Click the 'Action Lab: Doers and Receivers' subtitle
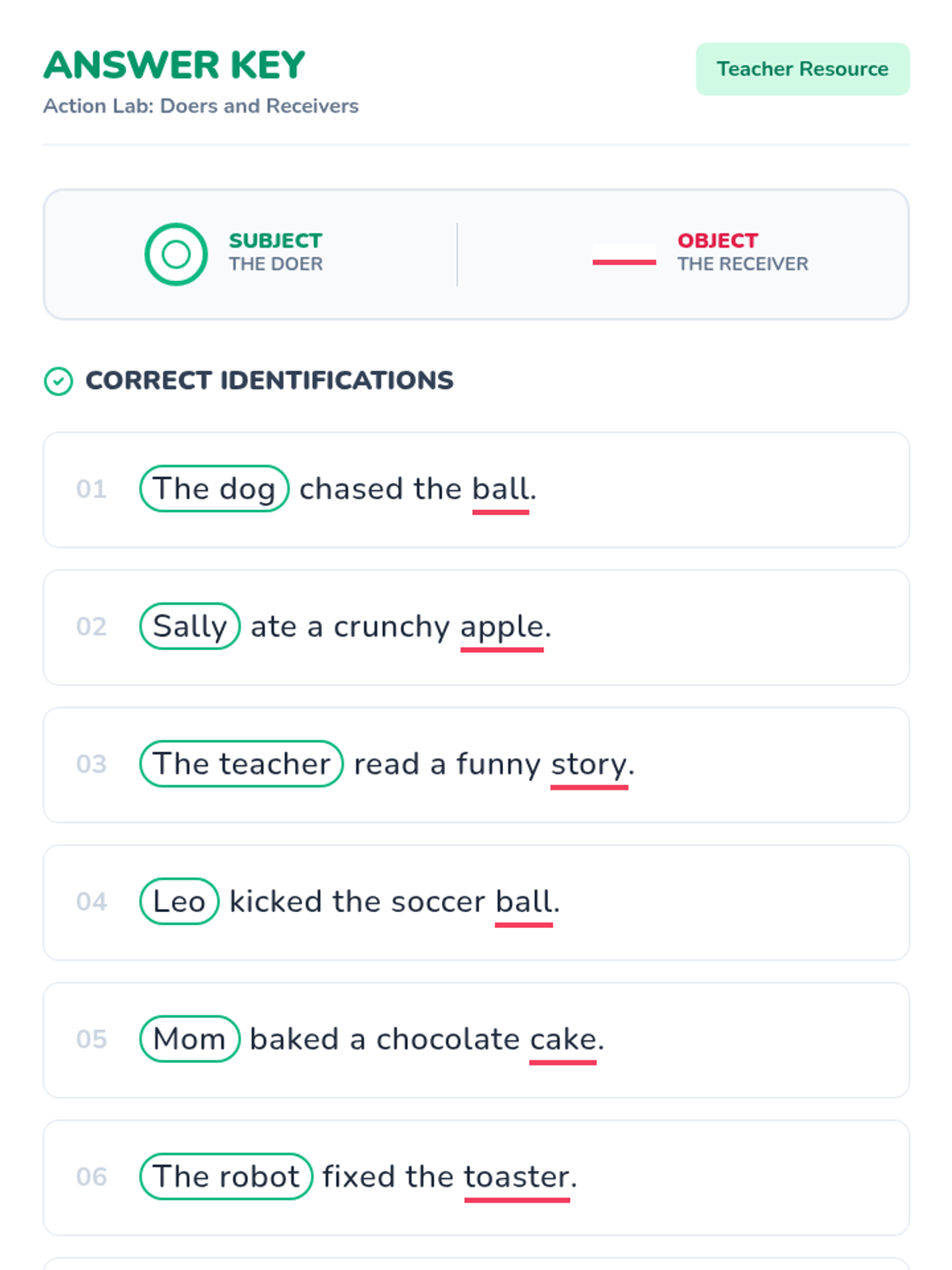Viewport: 952px width, 1270px height. [x=201, y=106]
